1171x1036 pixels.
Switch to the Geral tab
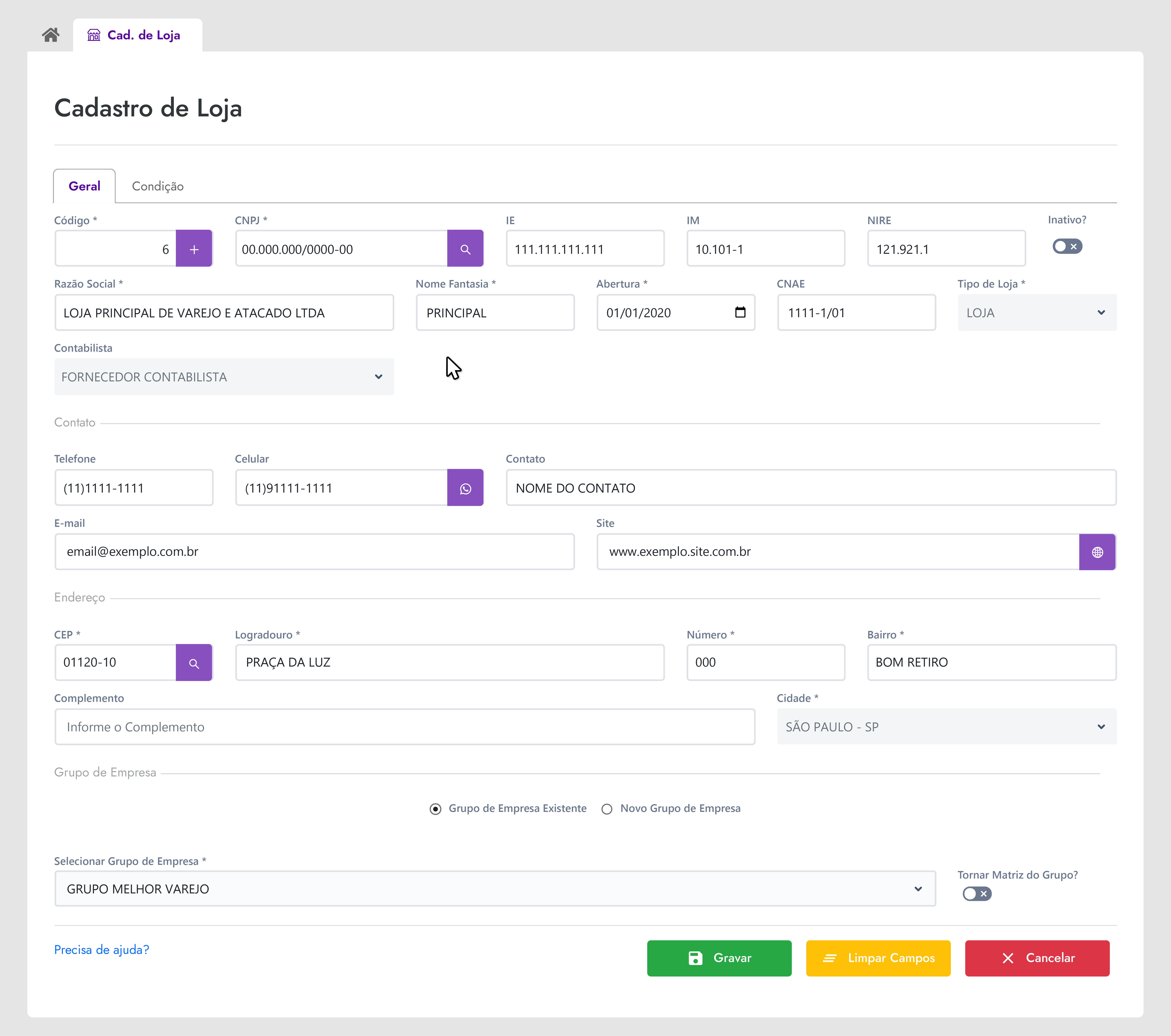[x=84, y=186]
